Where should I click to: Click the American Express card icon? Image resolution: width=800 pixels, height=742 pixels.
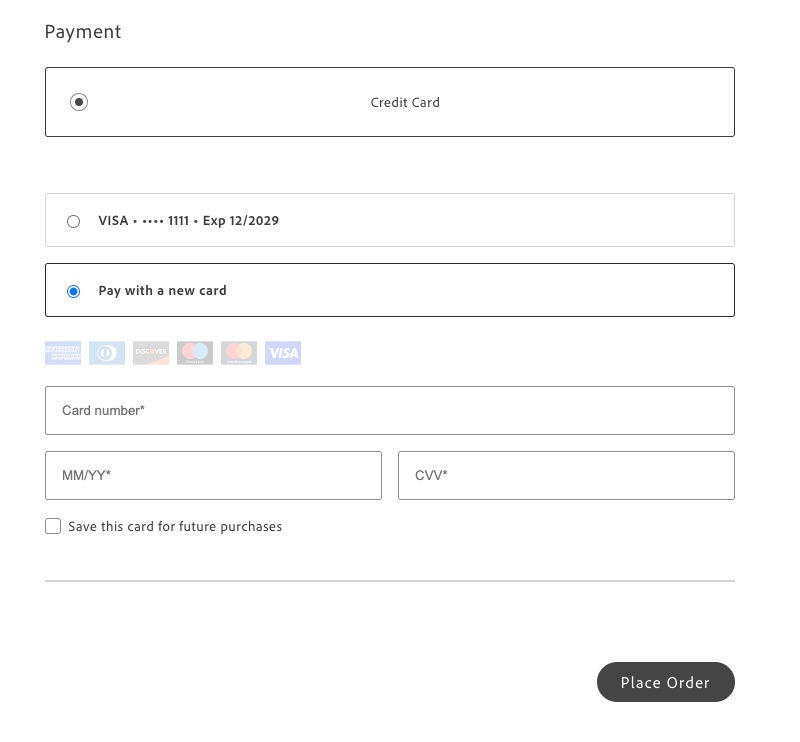coord(62,353)
